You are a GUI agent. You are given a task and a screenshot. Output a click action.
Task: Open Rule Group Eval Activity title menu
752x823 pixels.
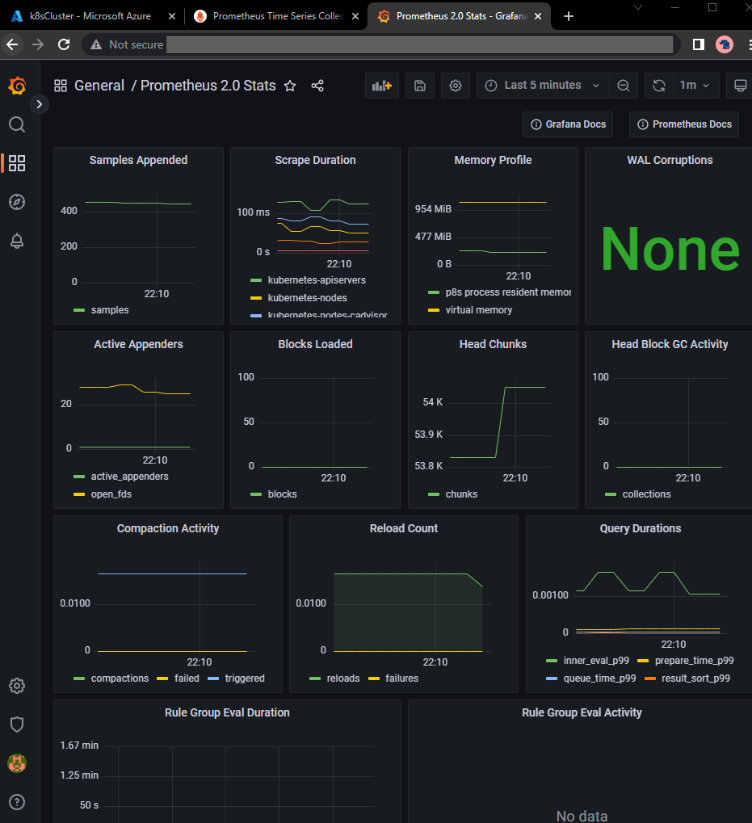[581, 713]
